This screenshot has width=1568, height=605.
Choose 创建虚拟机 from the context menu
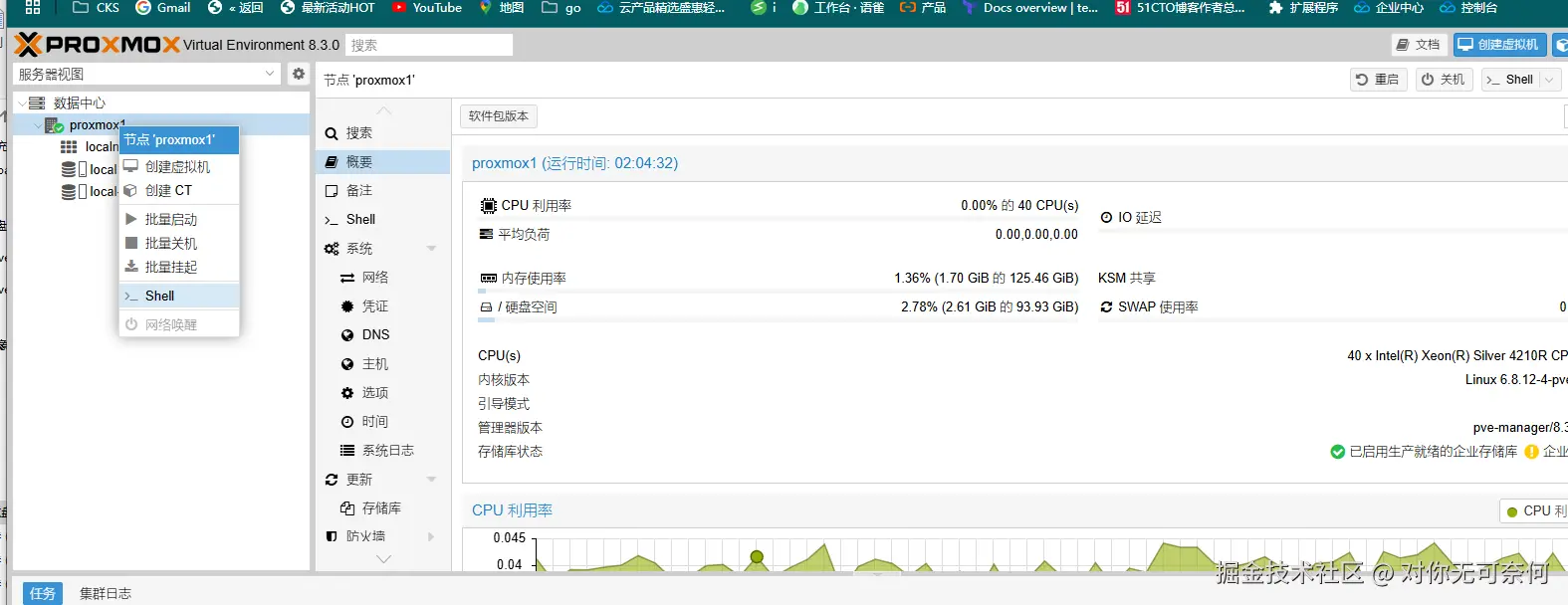pyautogui.click(x=179, y=167)
